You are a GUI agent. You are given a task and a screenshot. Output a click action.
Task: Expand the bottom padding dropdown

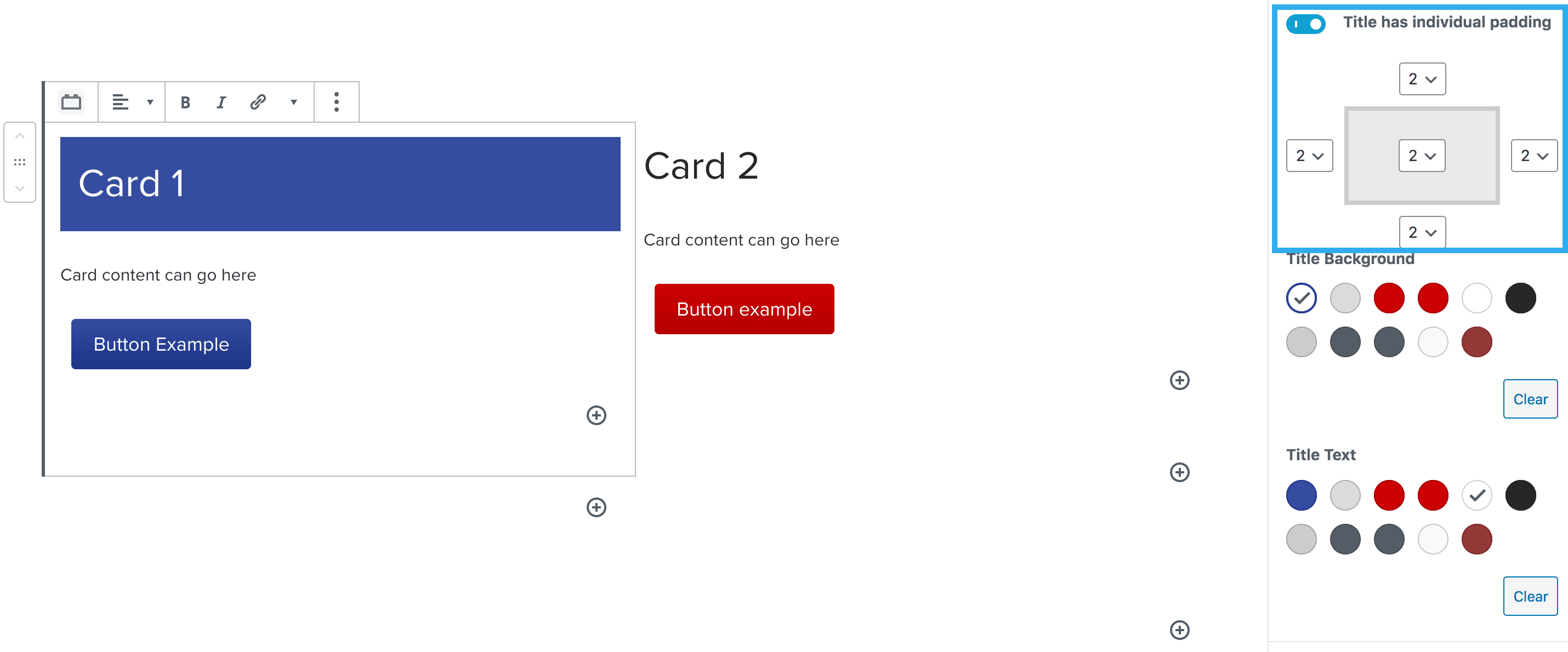tap(1422, 232)
